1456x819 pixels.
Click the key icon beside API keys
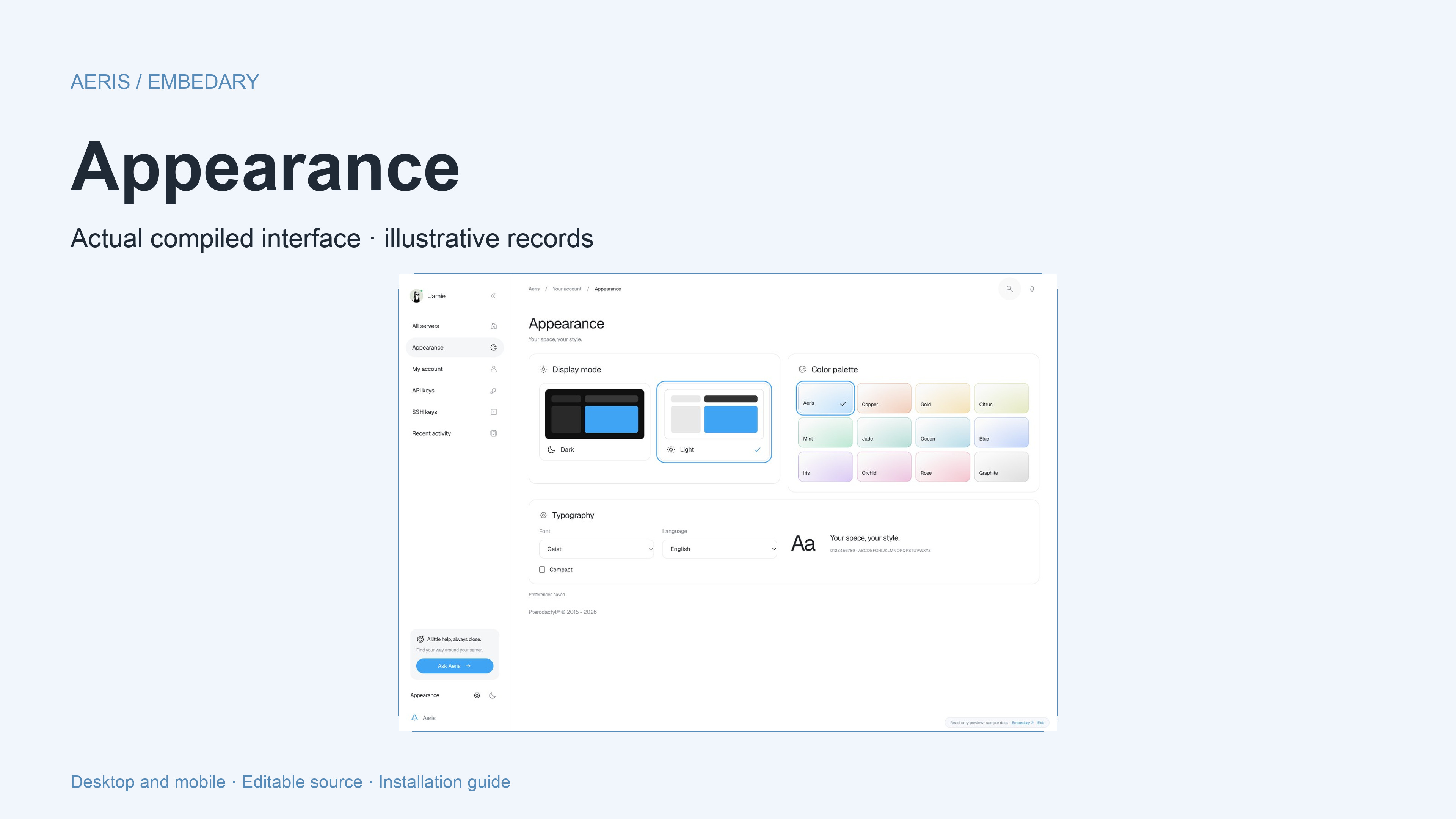click(493, 391)
